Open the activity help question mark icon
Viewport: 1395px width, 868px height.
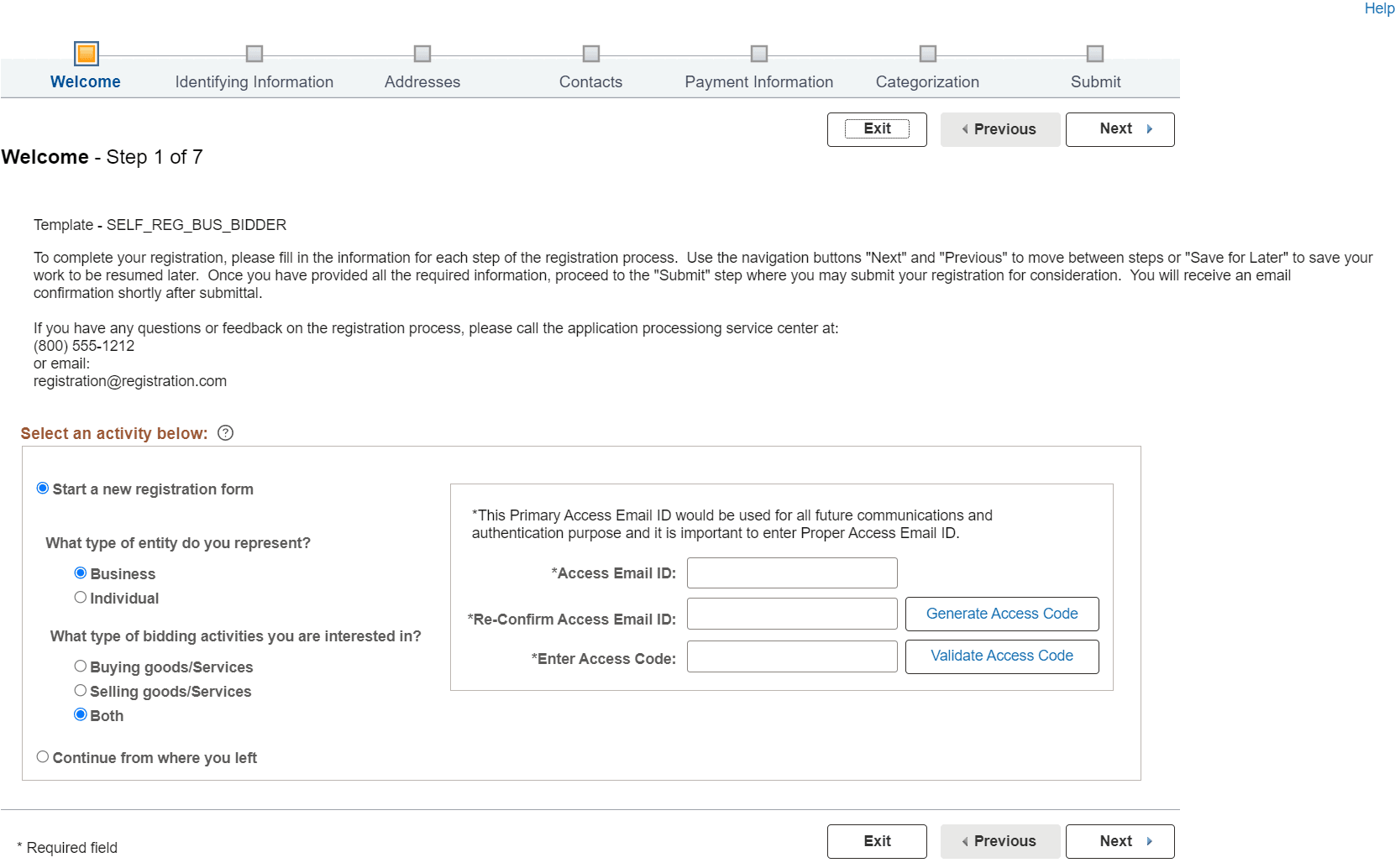(x=224, y=433)
